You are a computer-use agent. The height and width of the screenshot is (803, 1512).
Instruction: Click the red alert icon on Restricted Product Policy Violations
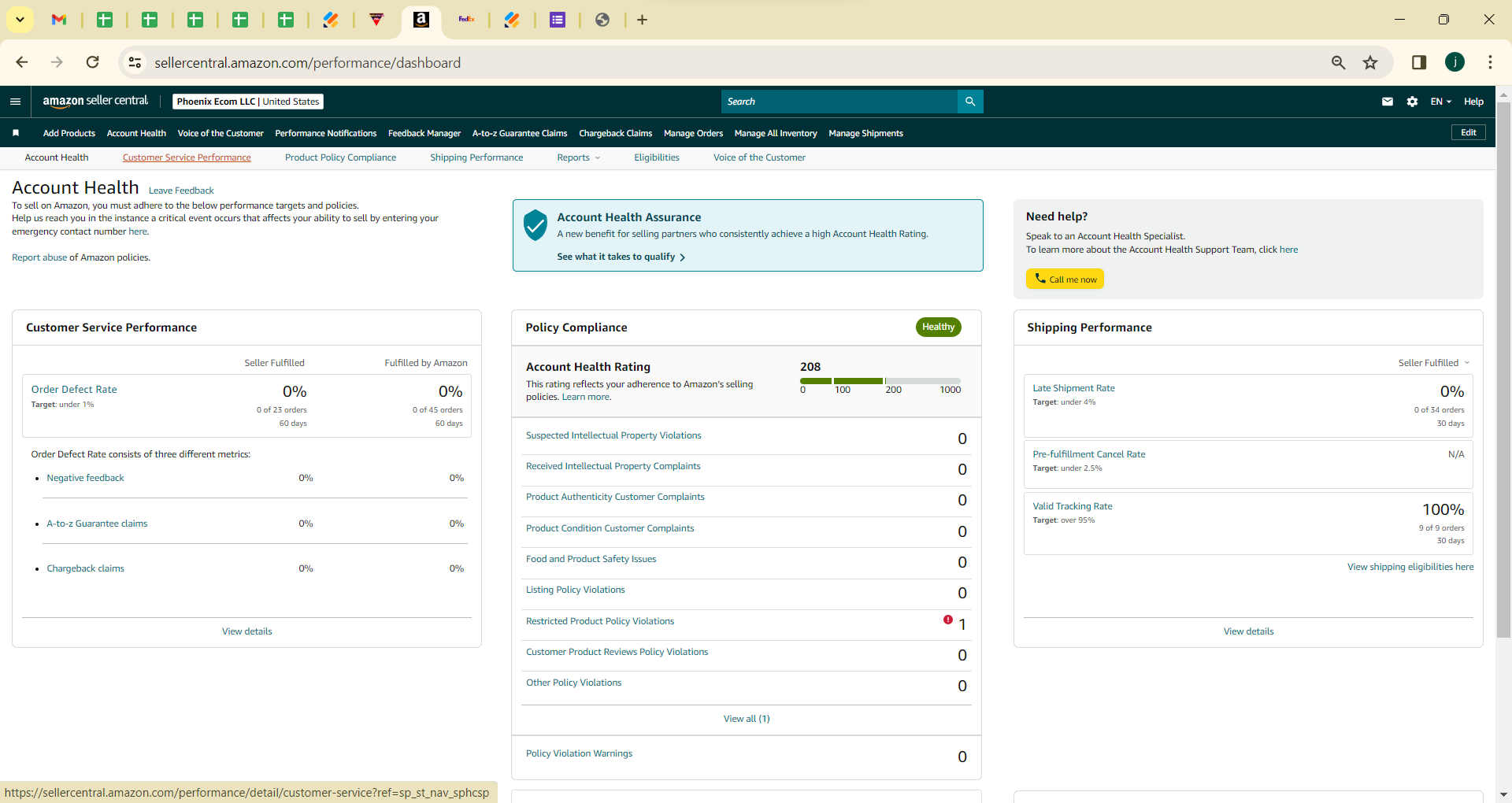(x=948, y=620)
